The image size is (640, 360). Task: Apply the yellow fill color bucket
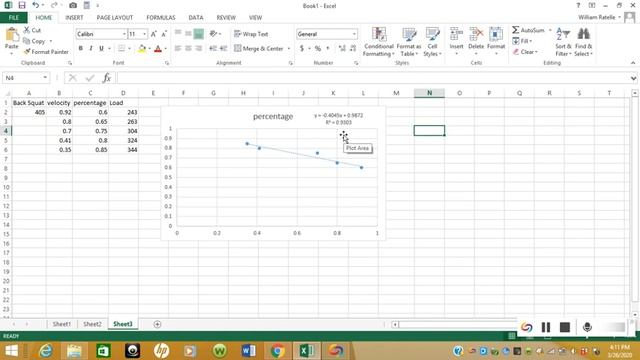(x=142, y=49)
